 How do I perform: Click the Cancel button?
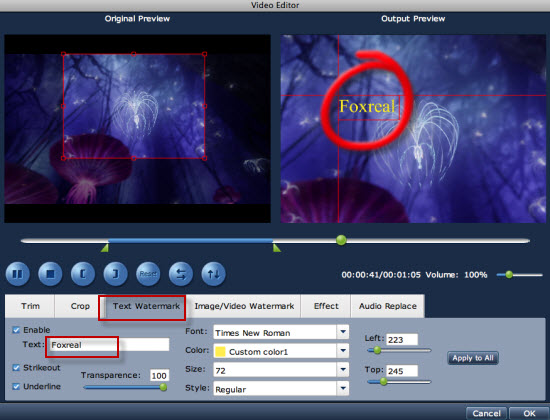(x=486, y=413)
